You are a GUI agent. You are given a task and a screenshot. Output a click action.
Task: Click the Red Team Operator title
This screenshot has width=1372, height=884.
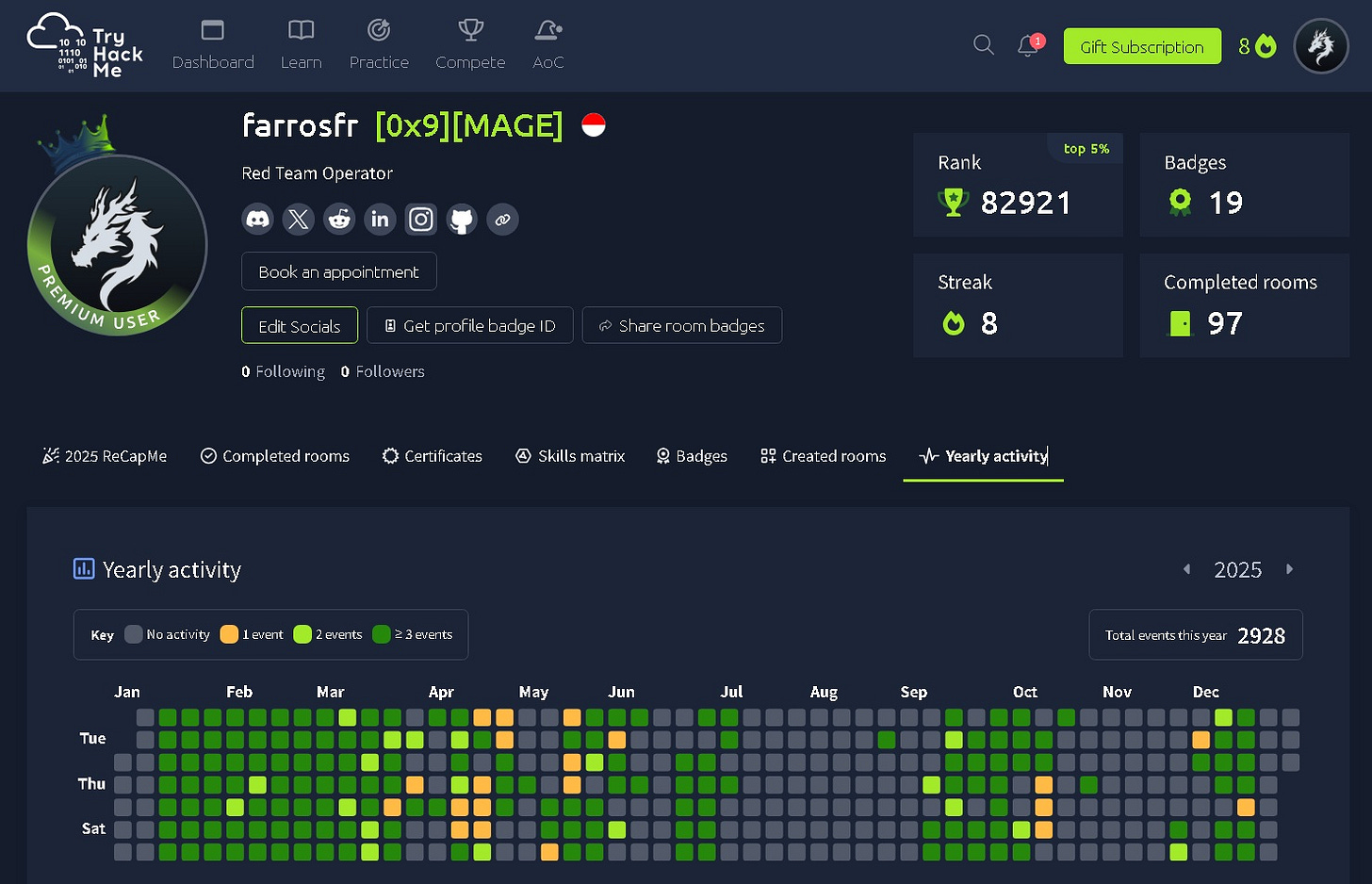318,173
